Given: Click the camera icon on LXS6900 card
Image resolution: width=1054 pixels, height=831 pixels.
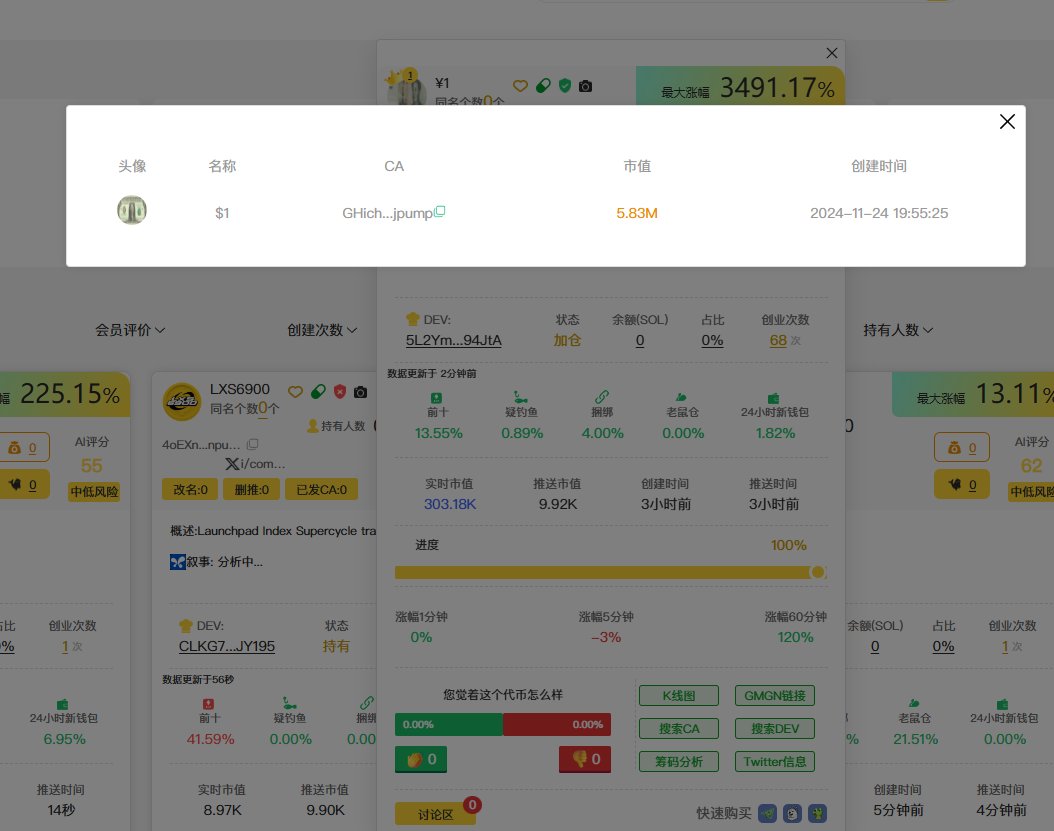Looking at the screenshot, I should (360, 392).
